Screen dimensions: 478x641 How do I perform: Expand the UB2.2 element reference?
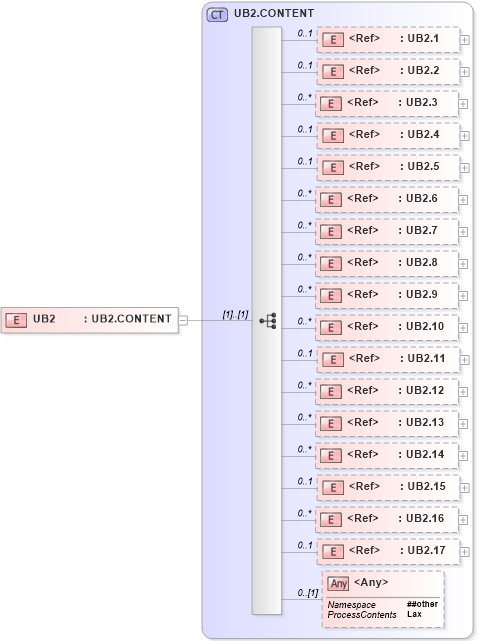465,72
